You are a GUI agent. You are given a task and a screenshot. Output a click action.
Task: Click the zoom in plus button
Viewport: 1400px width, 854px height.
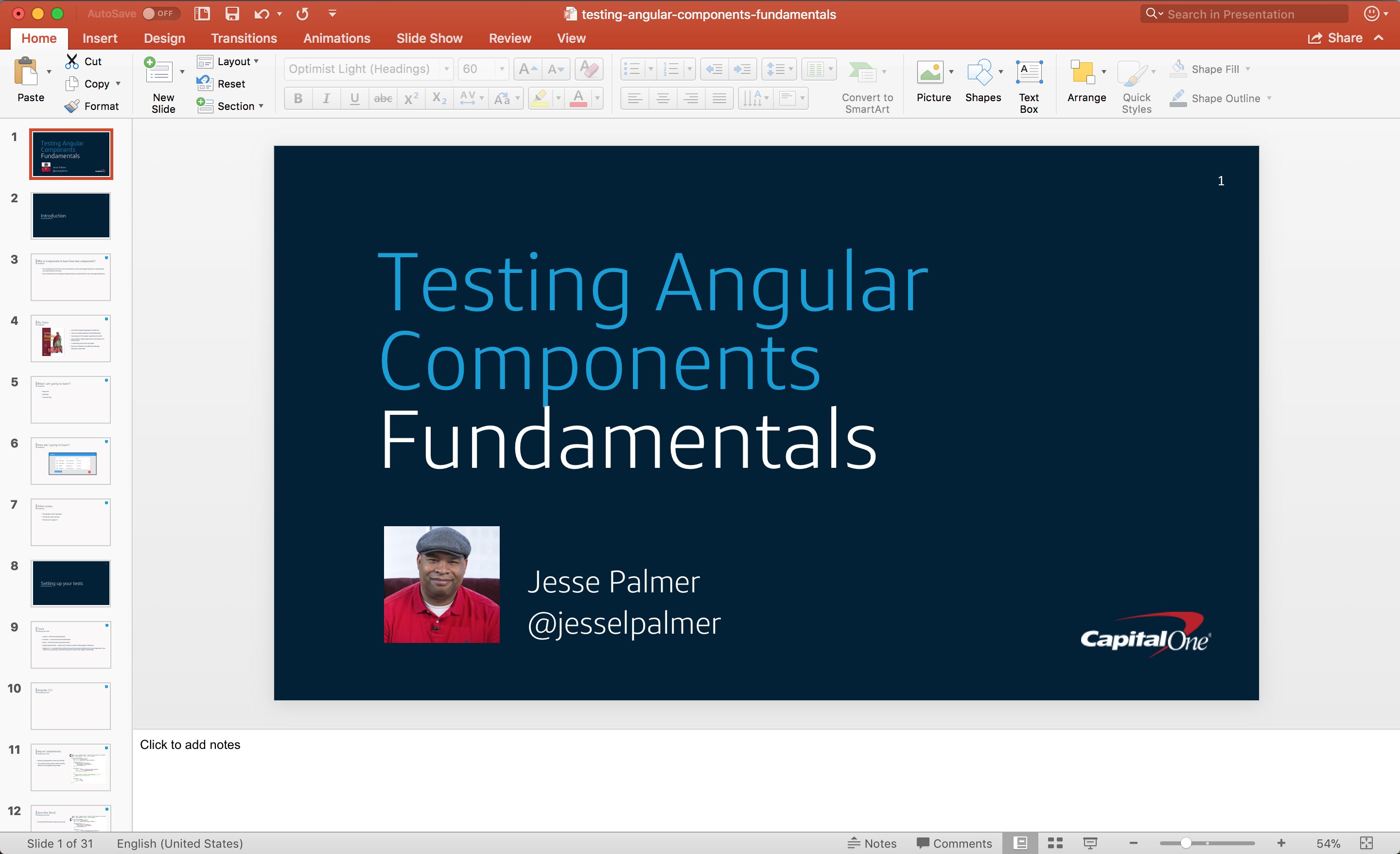(x=1281, y=843)
